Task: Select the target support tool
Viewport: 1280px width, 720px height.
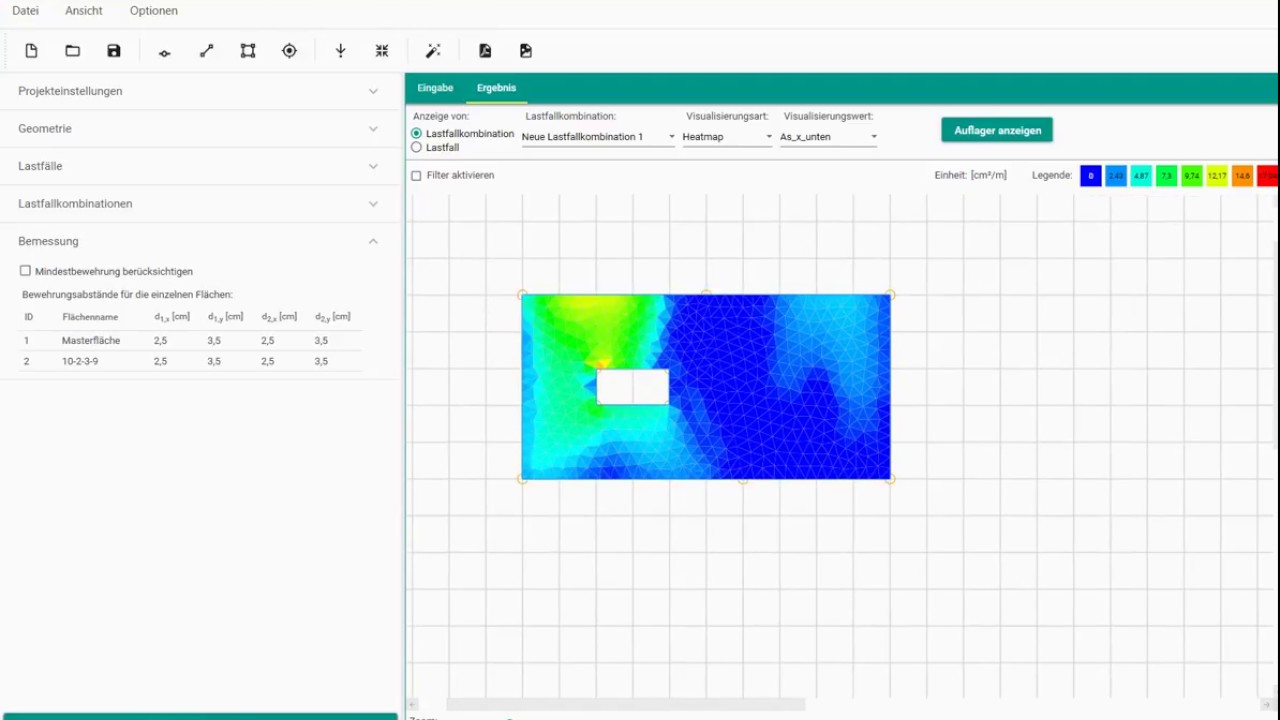Action: 289,51
